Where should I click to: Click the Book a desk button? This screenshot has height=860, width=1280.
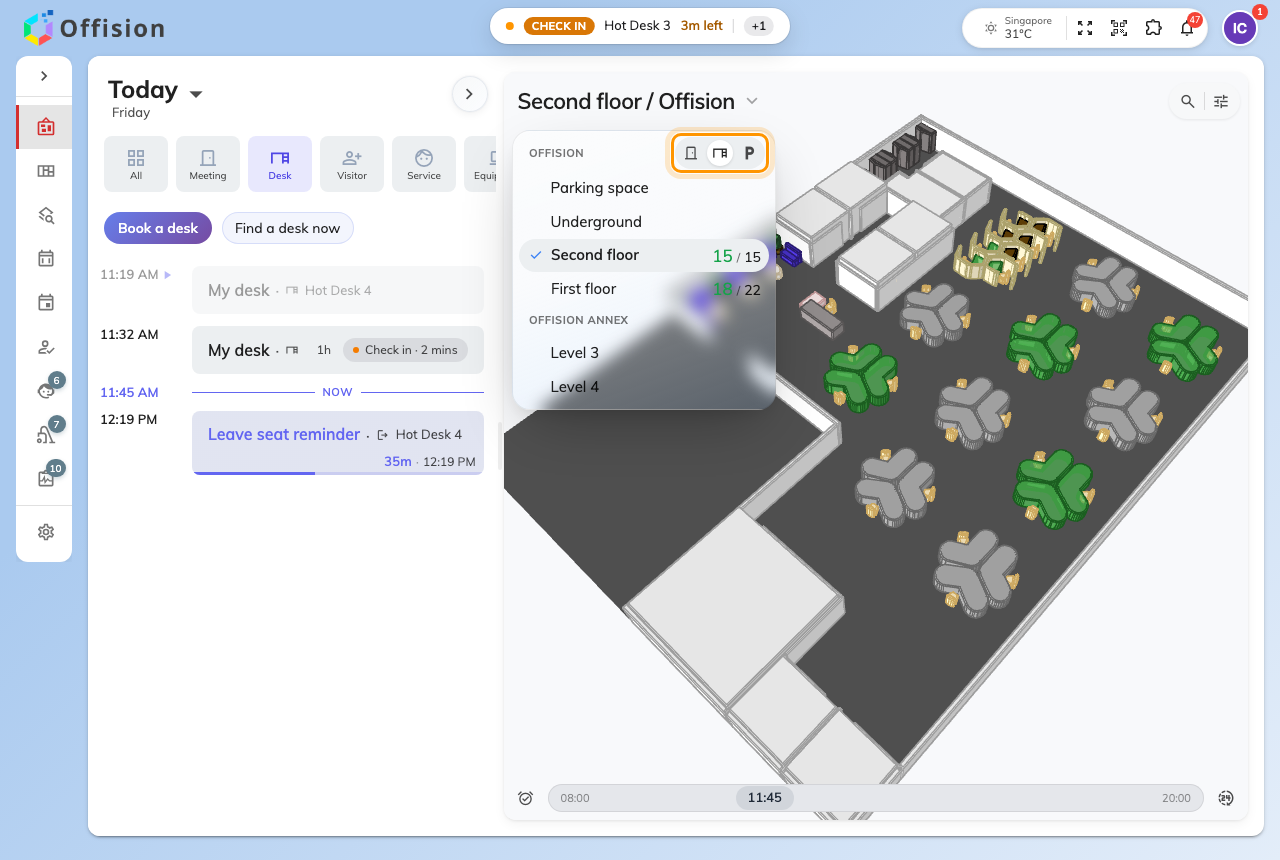coord(158,228)
